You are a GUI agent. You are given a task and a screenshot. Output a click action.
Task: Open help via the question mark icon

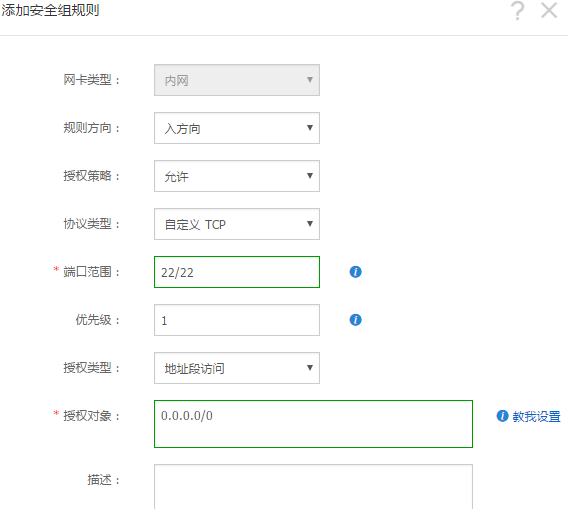(x=518, y=11)
